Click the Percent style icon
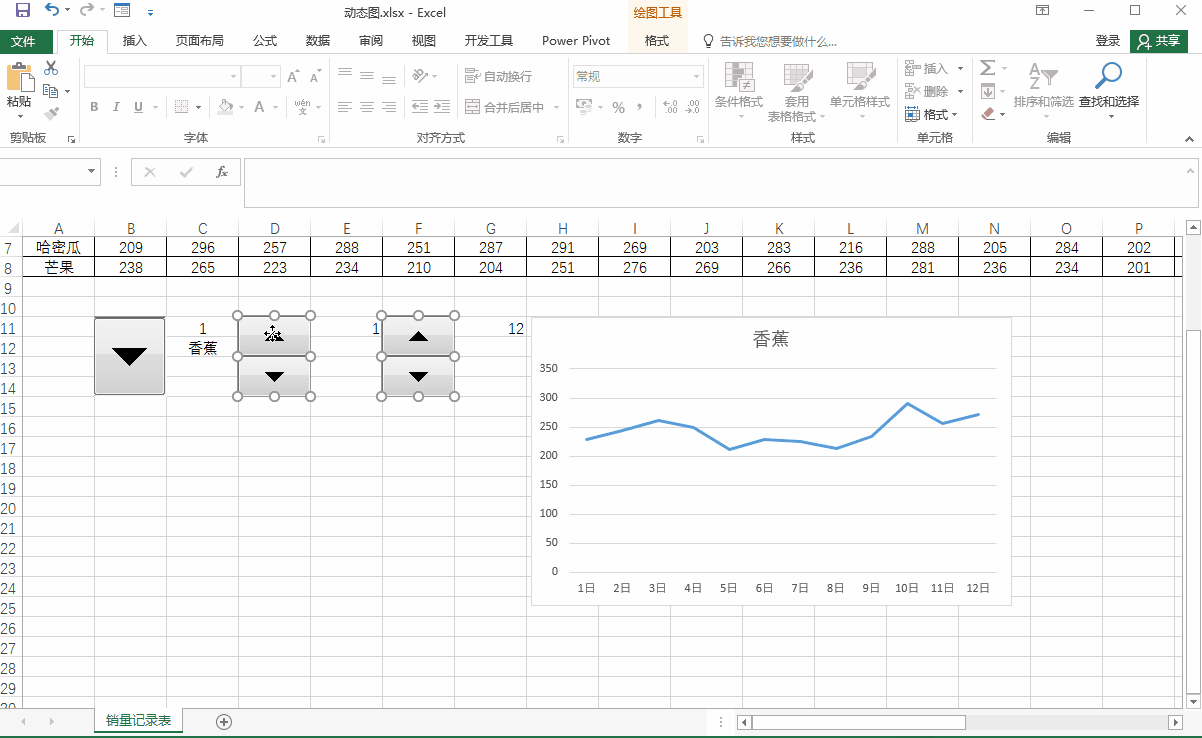The height and width of the screenshot is (738, 1202). 619,107
